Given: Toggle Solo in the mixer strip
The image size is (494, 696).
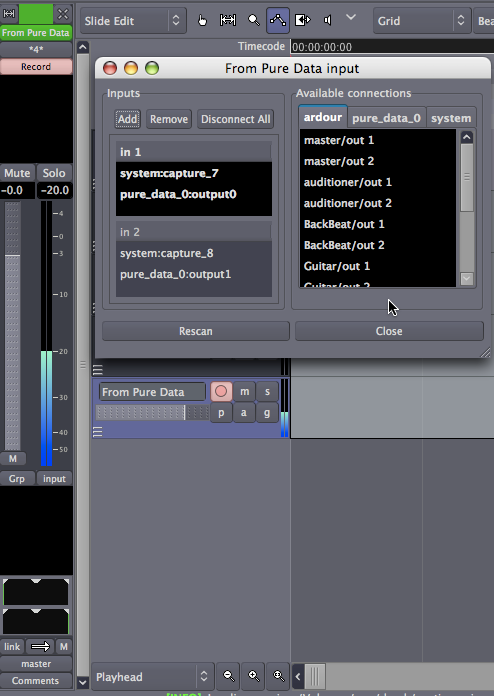Looking at the screenshot, I should (54, 173).
